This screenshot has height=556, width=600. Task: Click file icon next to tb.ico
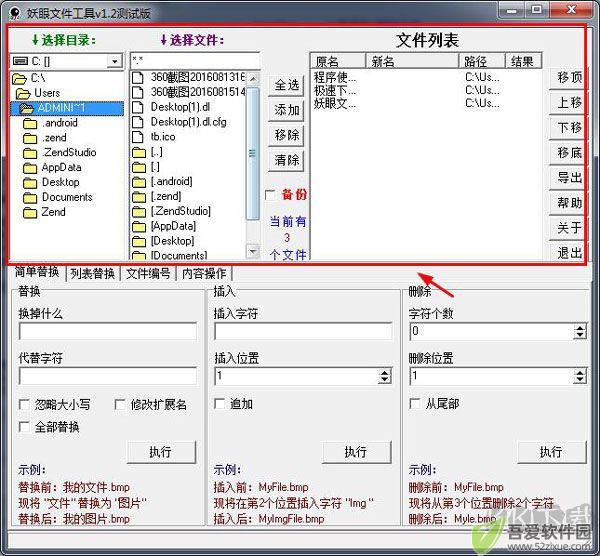pyautogui.click(x=138, y=137)
